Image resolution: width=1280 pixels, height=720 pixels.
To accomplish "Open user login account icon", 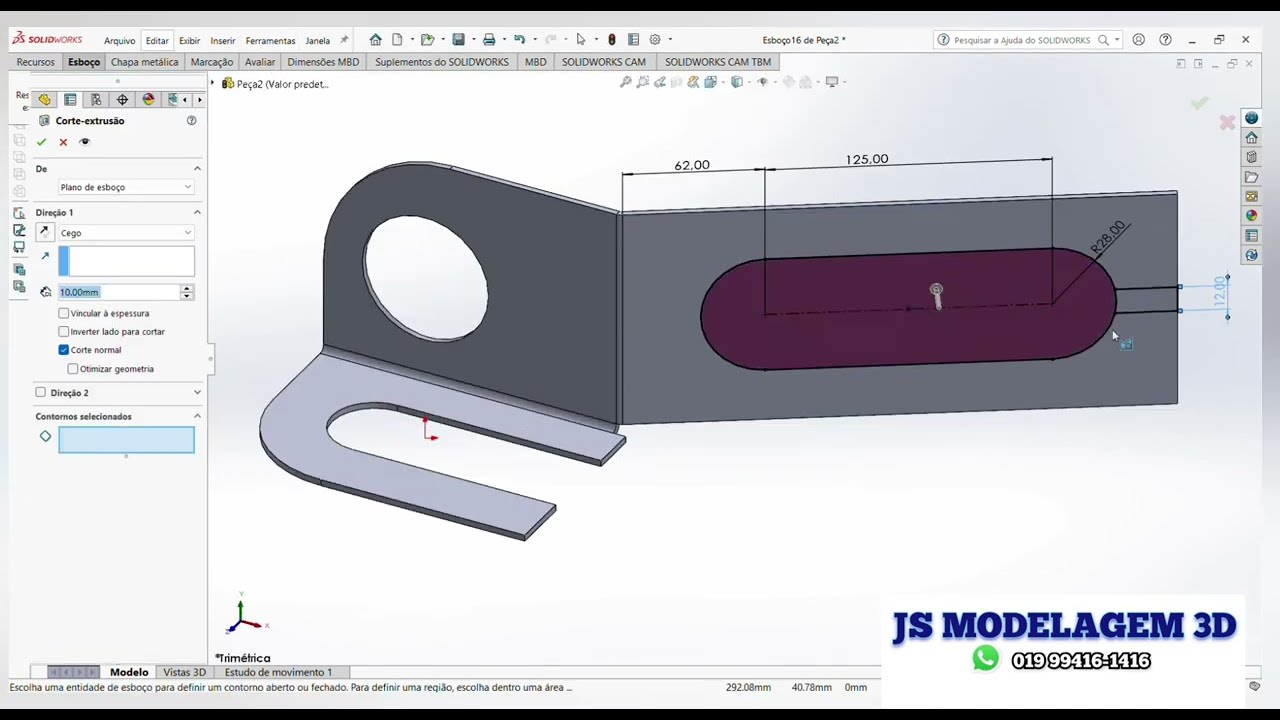I will point(1139,40).
